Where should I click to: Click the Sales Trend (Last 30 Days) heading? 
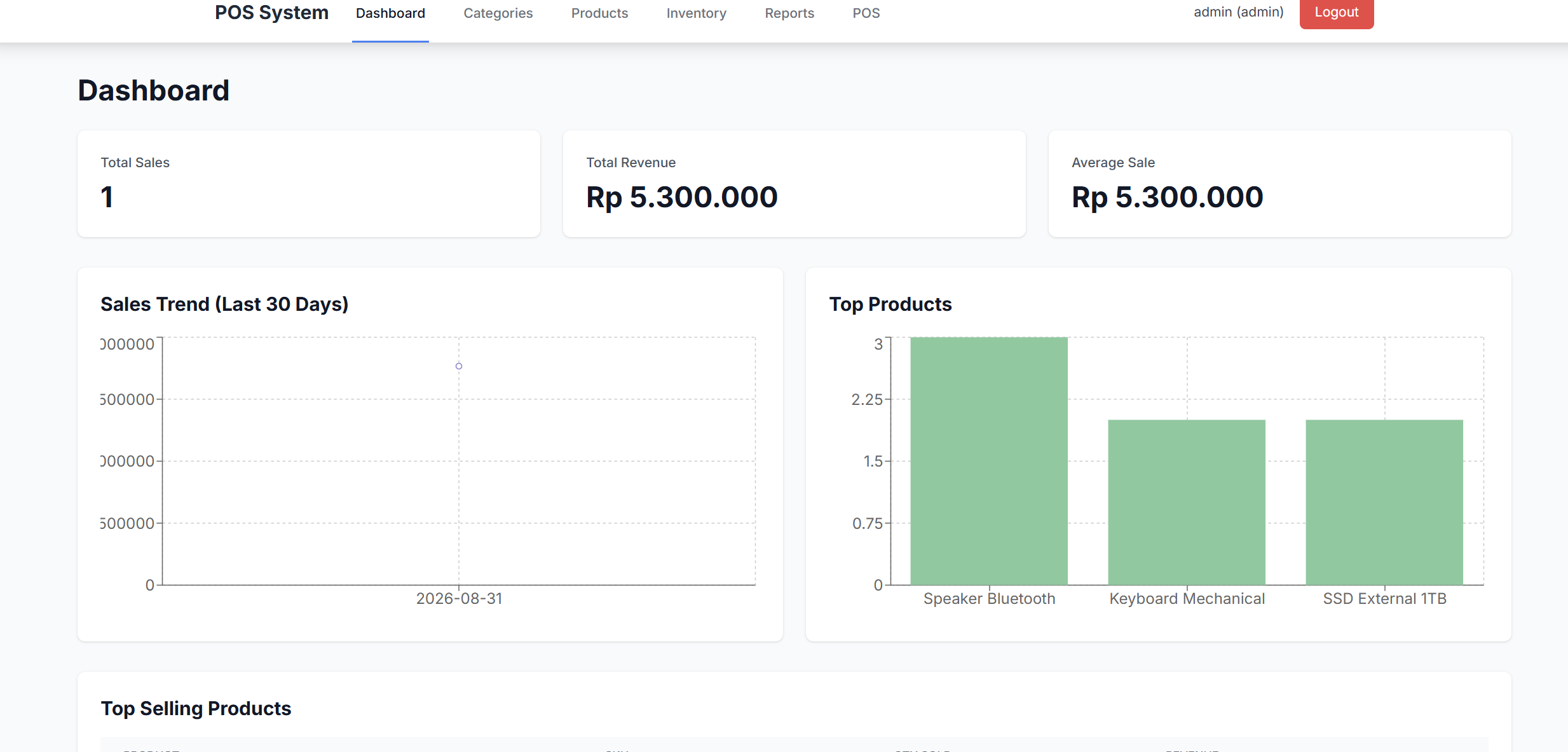point(224,304)
